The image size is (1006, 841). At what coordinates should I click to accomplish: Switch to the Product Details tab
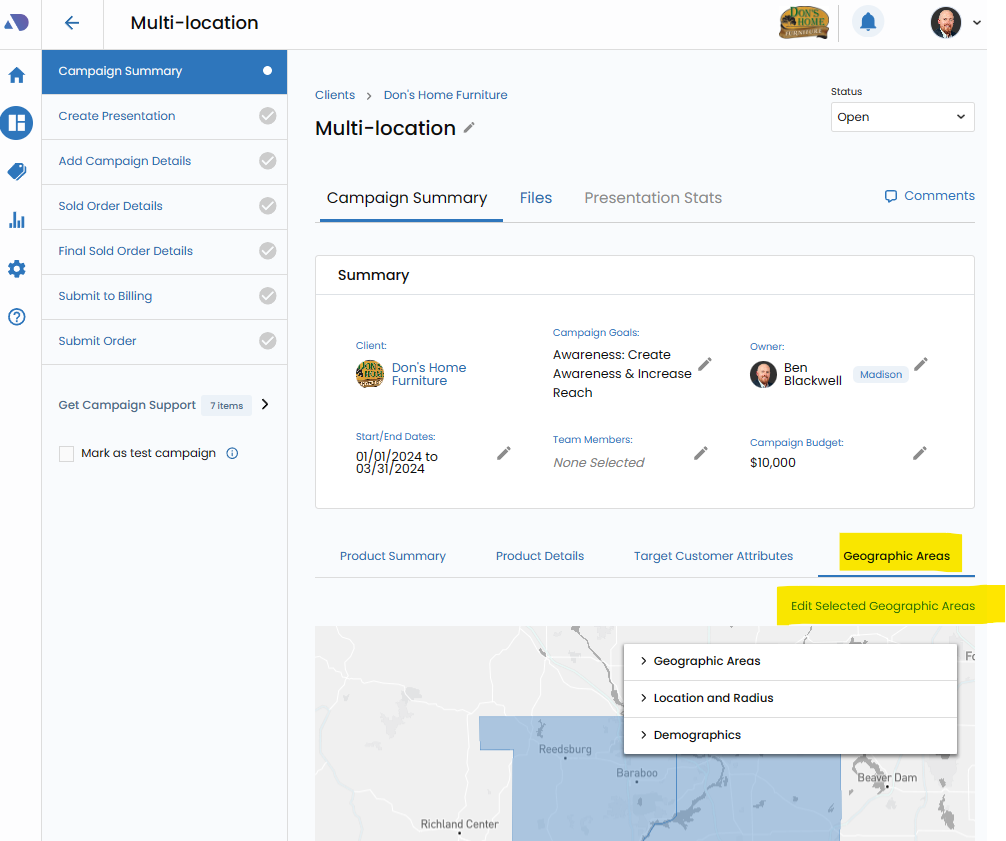pyautogui.click(x=539, y=556)
